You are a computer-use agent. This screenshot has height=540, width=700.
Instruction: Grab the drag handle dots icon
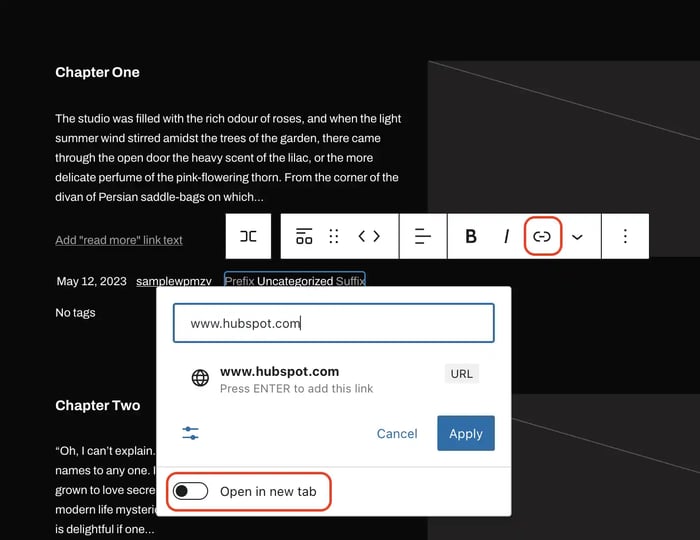[x=333, y=236]
